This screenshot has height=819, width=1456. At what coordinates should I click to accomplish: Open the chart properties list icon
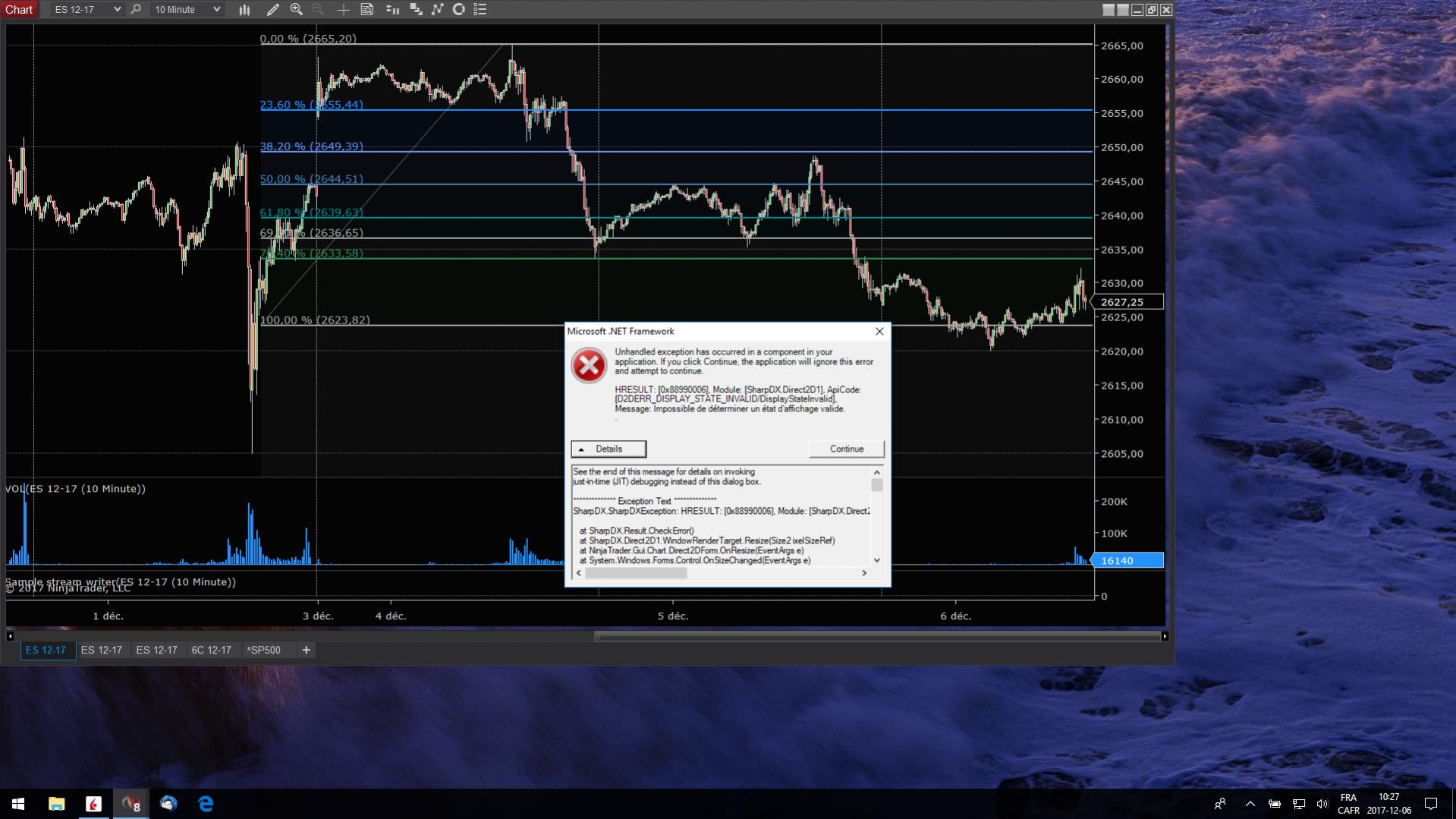click(x=480, y=9)
